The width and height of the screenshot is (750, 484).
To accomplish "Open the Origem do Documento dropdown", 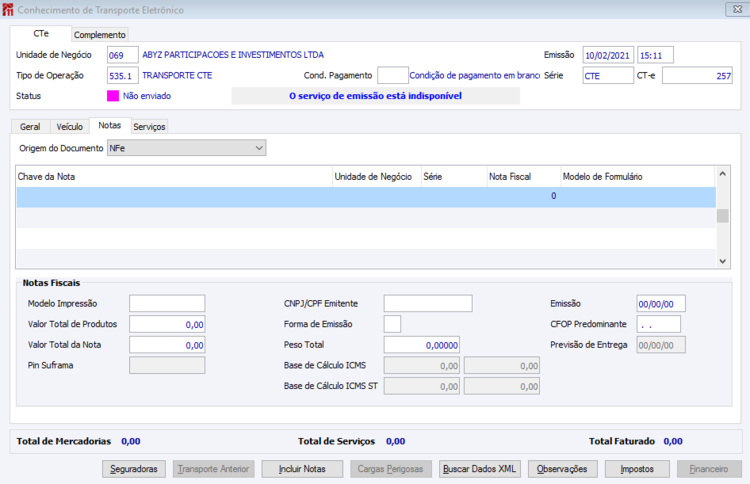I will [187, 148].
